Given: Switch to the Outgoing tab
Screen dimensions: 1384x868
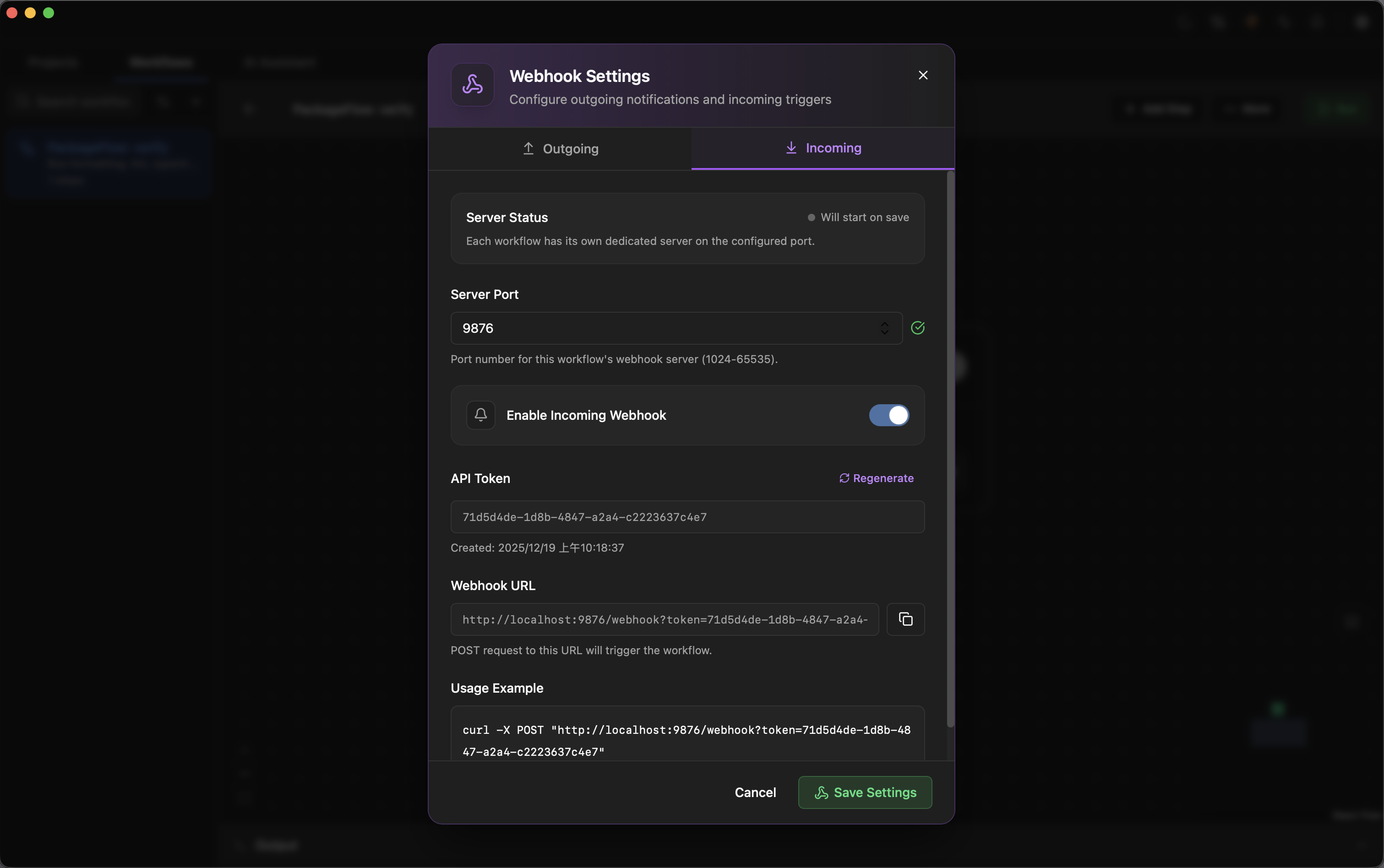Looking at the screenshot, I should click(560, 149).
